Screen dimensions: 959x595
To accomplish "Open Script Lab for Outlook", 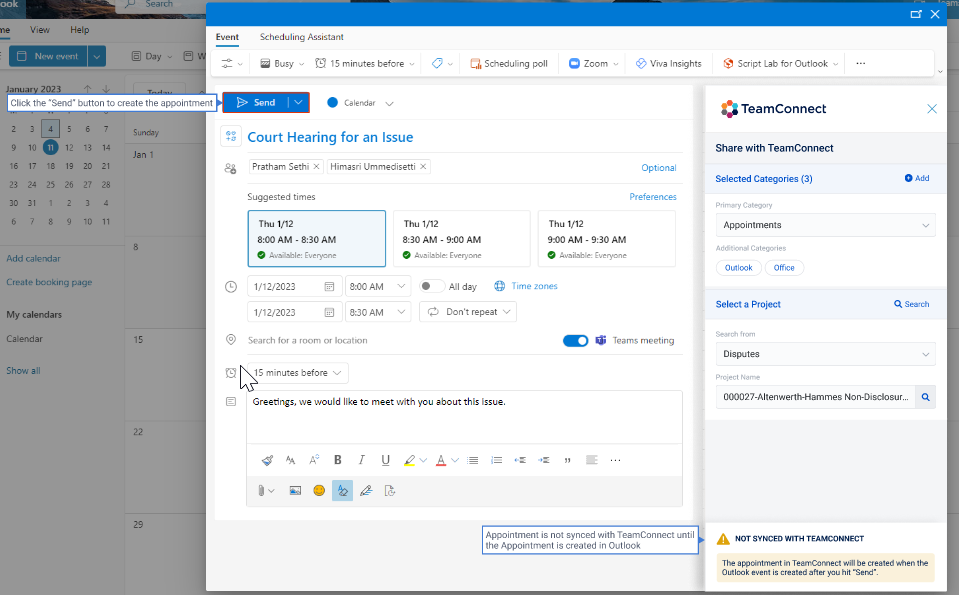I will point(780,64).
